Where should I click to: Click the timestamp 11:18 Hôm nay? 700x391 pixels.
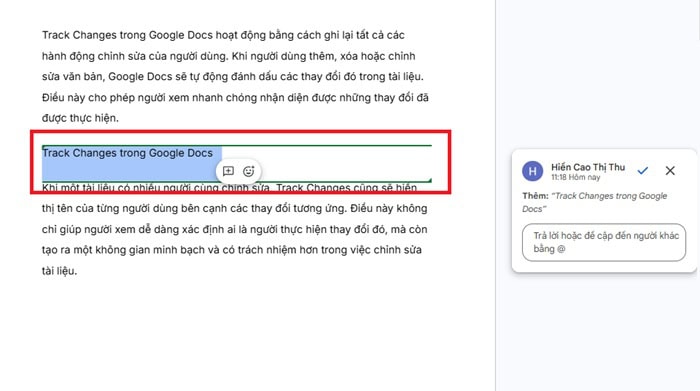[575, 177]
